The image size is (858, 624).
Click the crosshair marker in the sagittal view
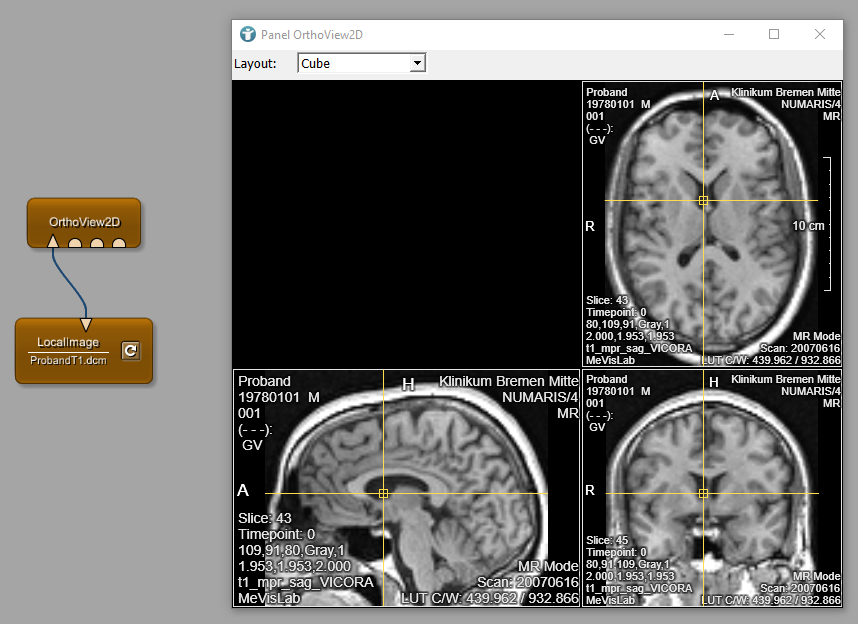pyautogui.click(x=383, y=493)
